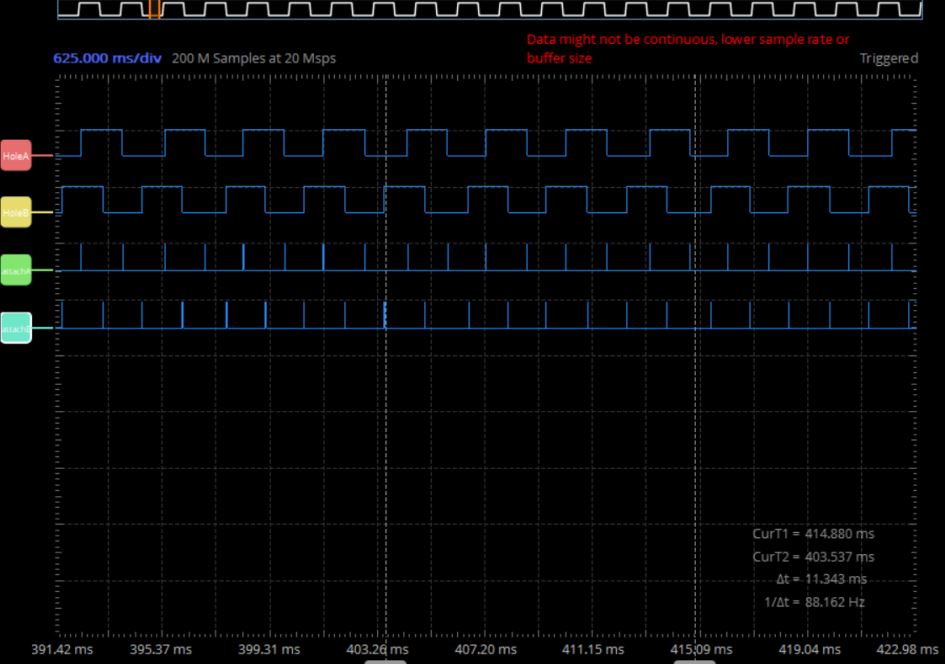Click the highlighted teal attach channel label

coord(15,327)
